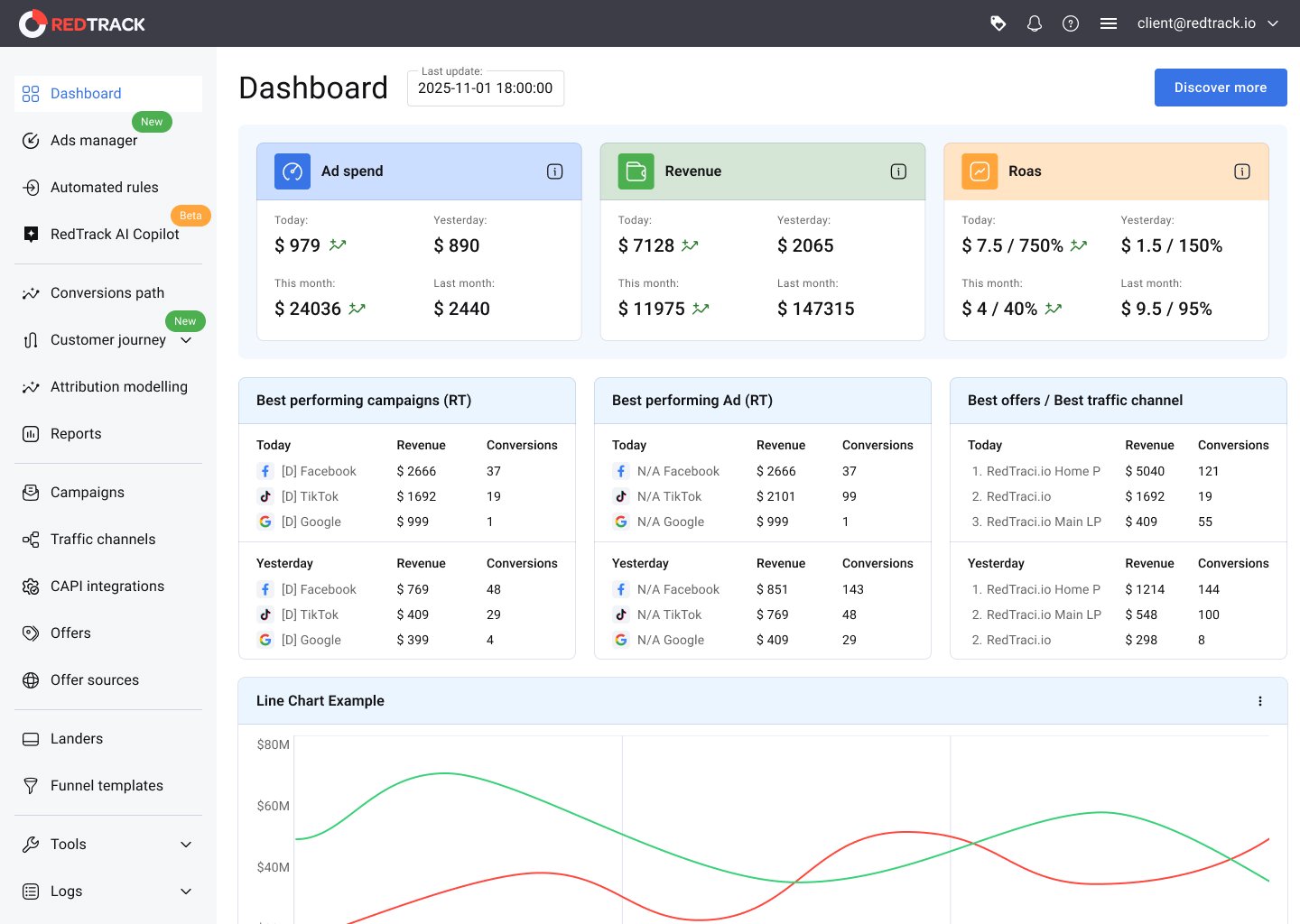Click the Traffic channels icon
Viewport: 1300px width, 924px height.
click(x=31, y=540)
